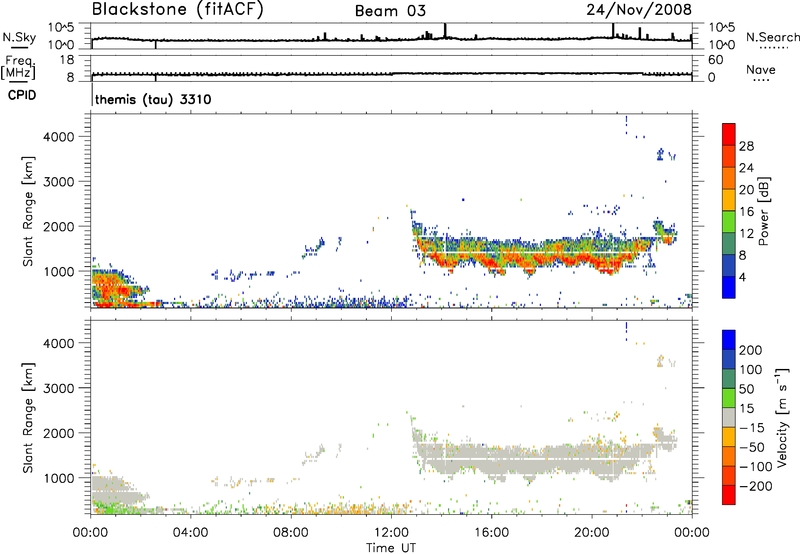The image size is (800, 554).
Task: Click the "Time UT" x-axis label
Action: (x=391, y=548)
